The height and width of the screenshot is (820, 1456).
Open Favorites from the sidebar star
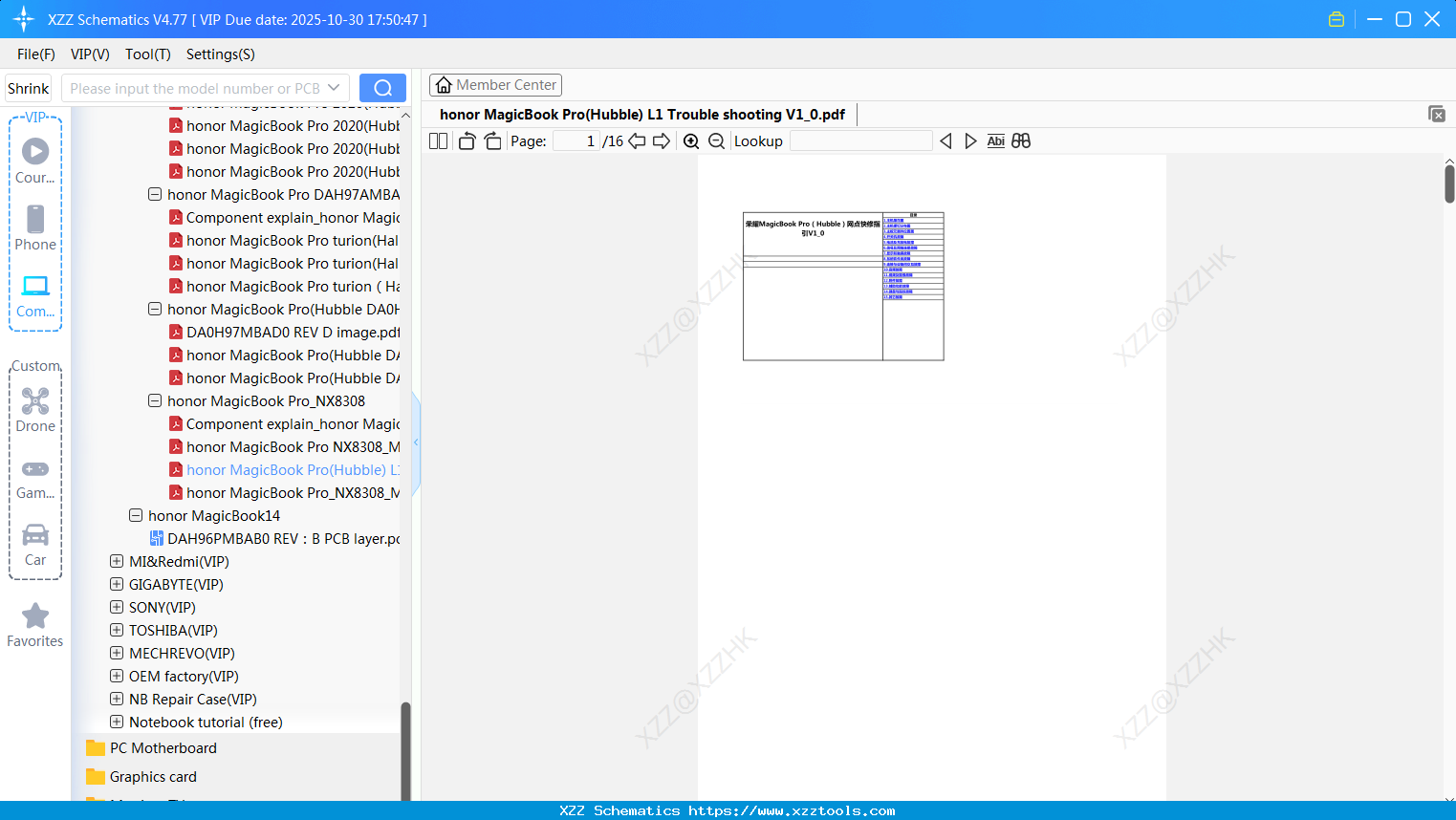(x=35, y=625)
